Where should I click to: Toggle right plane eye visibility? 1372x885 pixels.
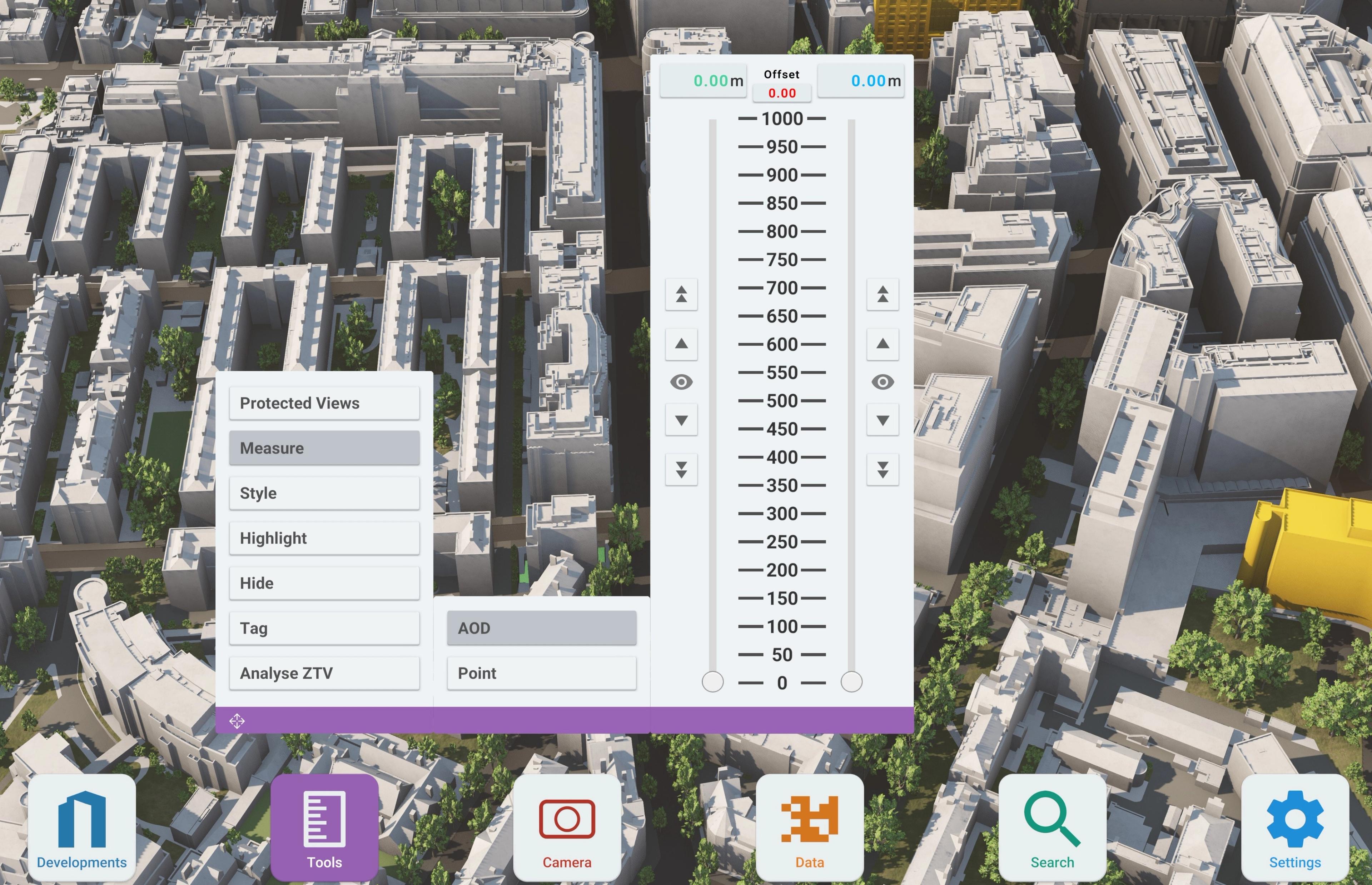(882, 381)
